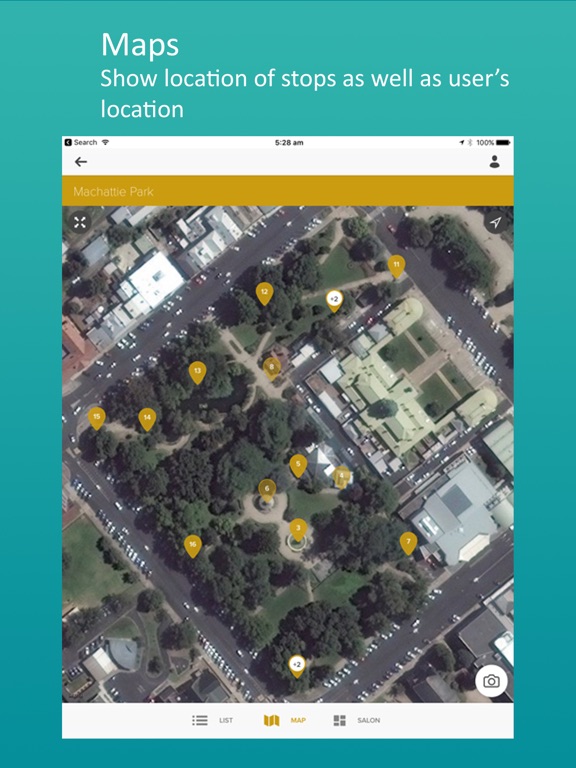Tap the Machattie Park title

tap(113, 192)
